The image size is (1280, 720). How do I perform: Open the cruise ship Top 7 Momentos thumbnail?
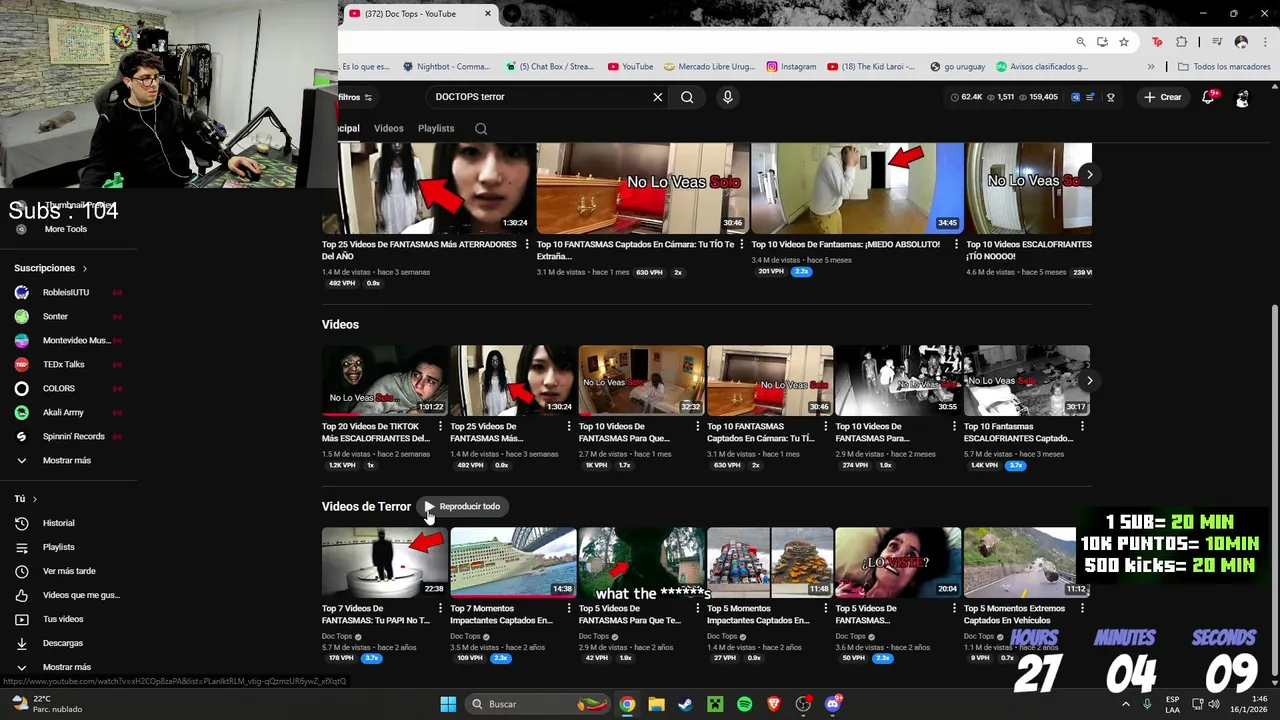[x=513, y=562]
